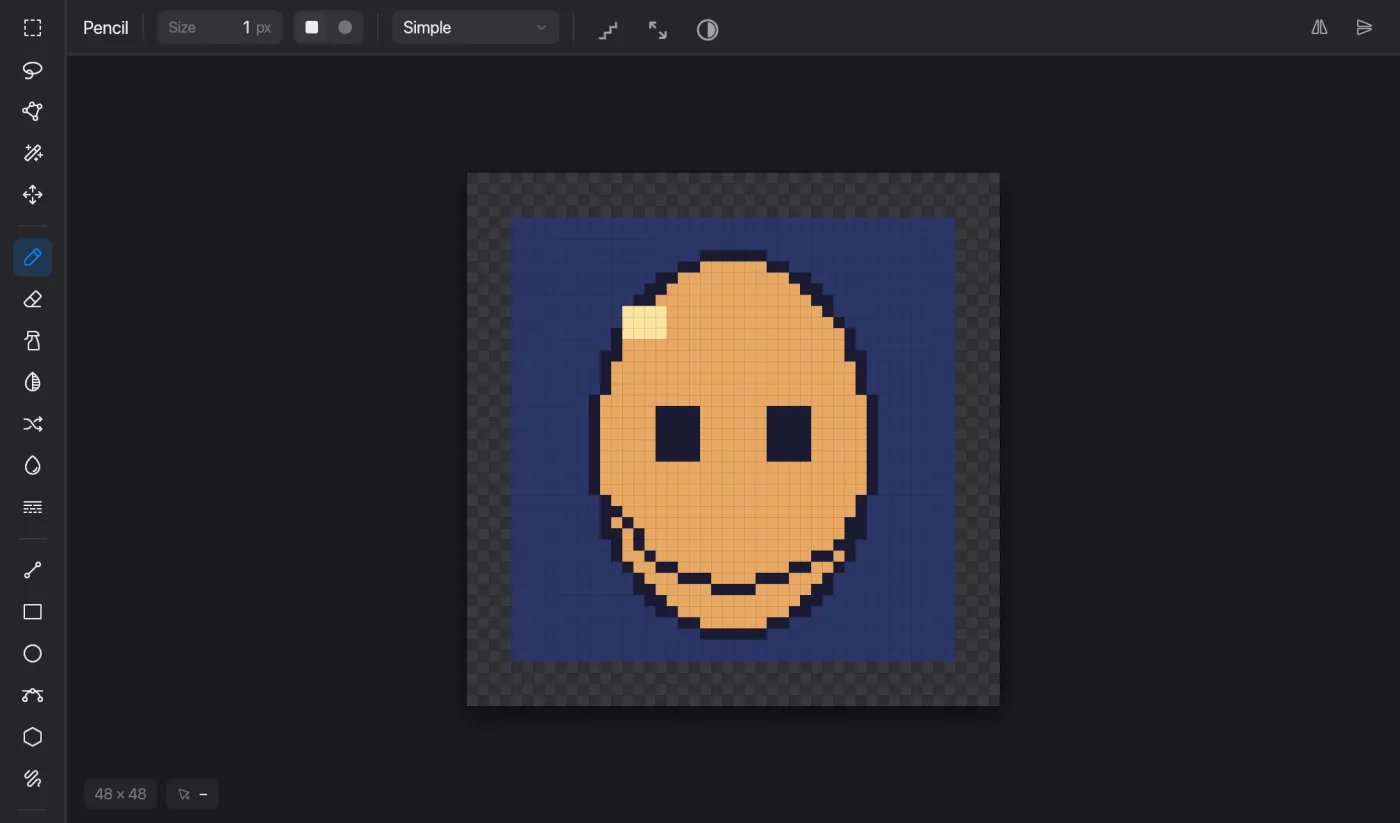Click the Size input field

(x=220, y=28)
